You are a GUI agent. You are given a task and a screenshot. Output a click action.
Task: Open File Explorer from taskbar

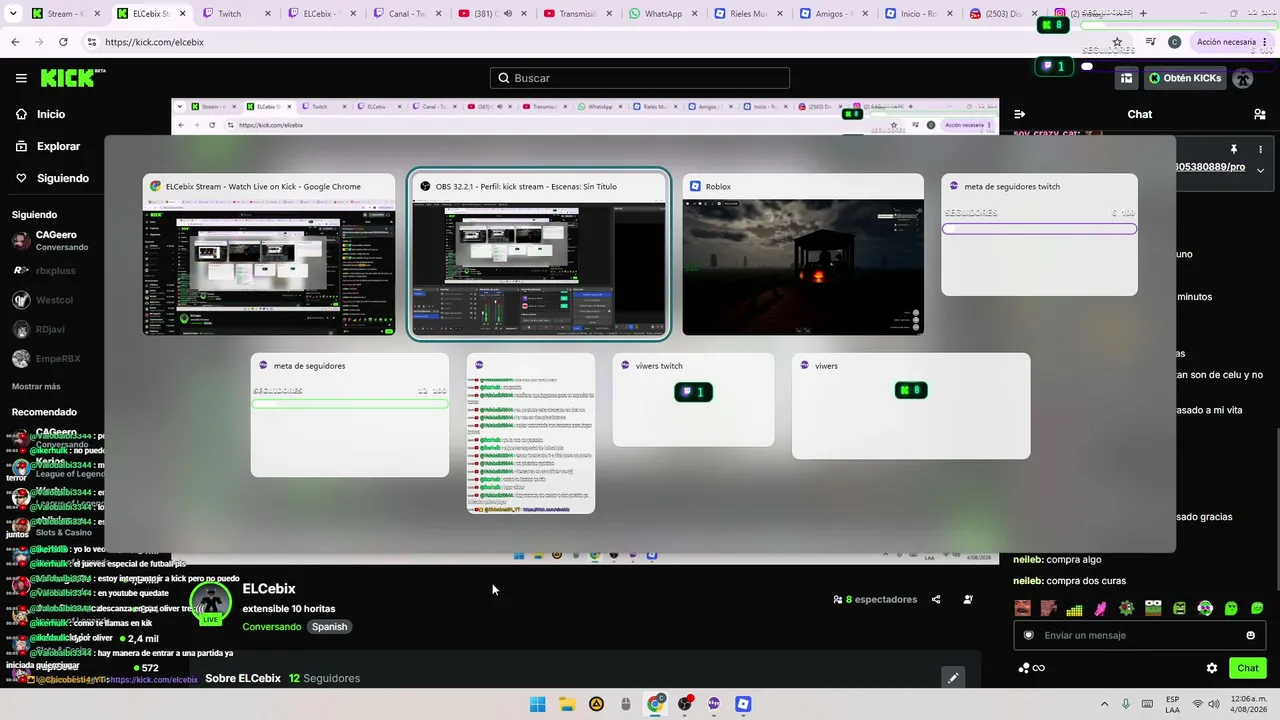(x=567, y=704)
